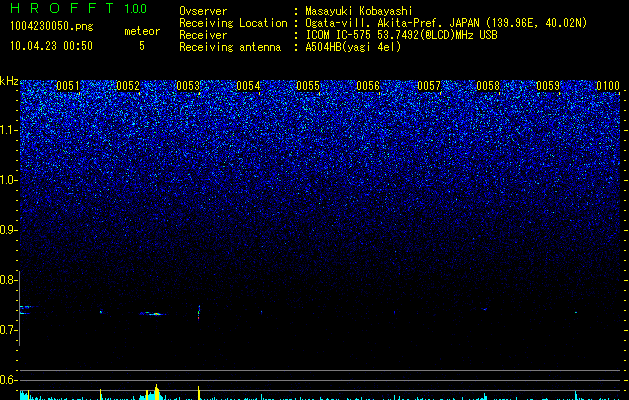Click the Ogata-vill. Akita-Pref. JAPAN location text
This screenshot has height=400, width=629.
[x=446, y=23]
